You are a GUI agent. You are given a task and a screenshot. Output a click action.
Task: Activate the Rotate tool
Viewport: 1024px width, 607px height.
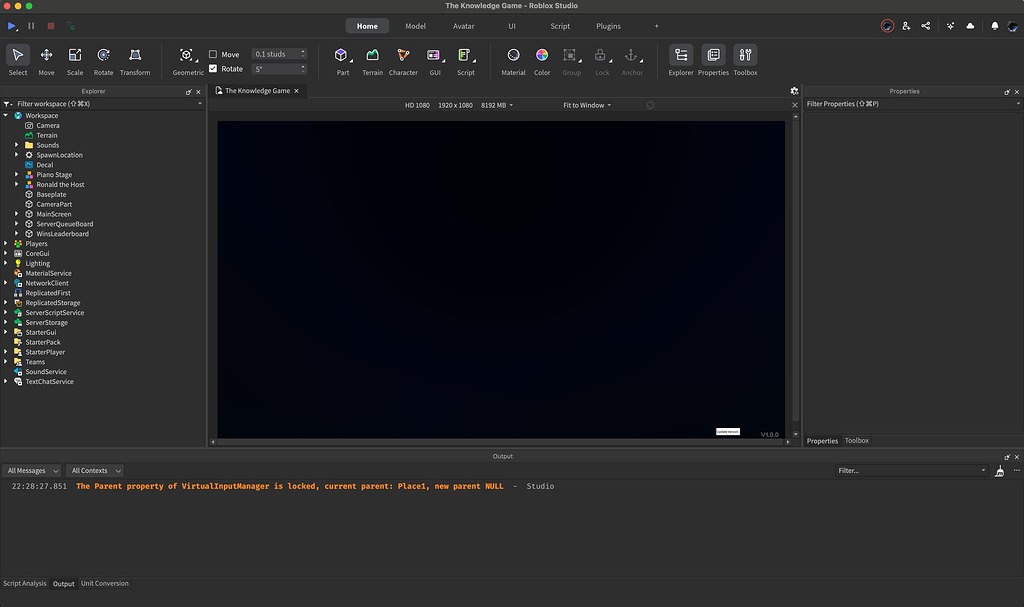pos(103,58)
